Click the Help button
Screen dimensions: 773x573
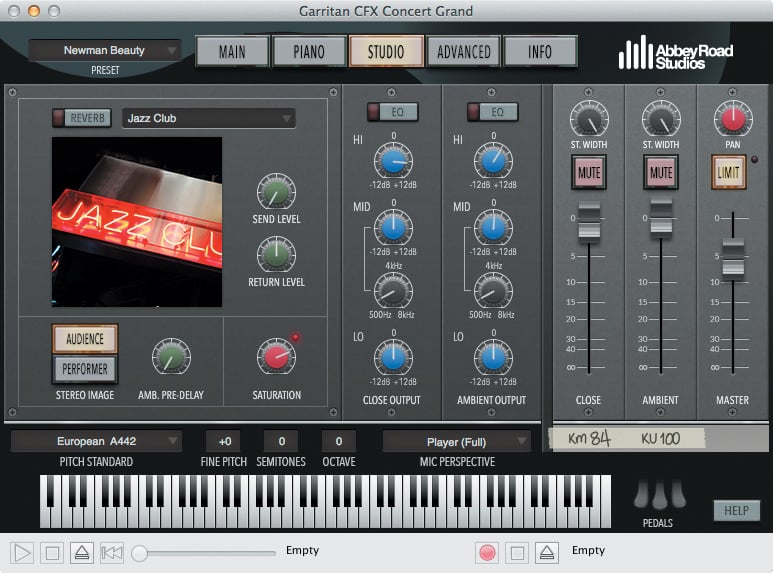736,510
